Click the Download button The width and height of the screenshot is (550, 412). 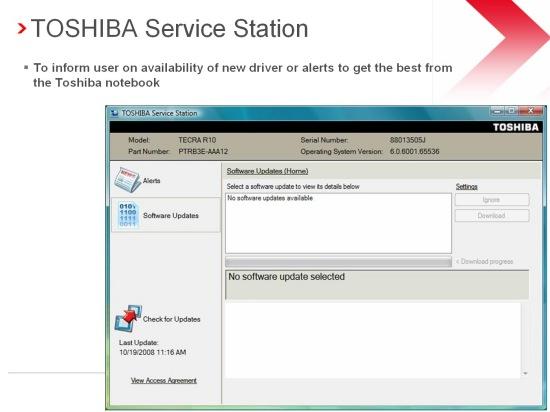pyautogui.click(x=492, y=216)
